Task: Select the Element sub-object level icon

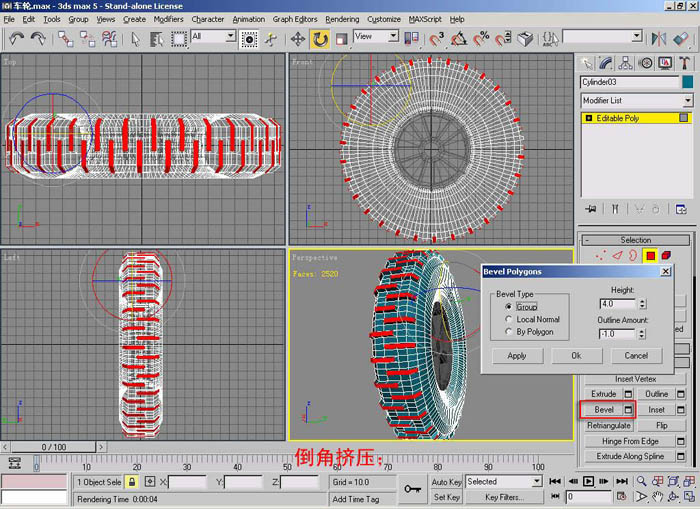Action: tap(666, 255)
